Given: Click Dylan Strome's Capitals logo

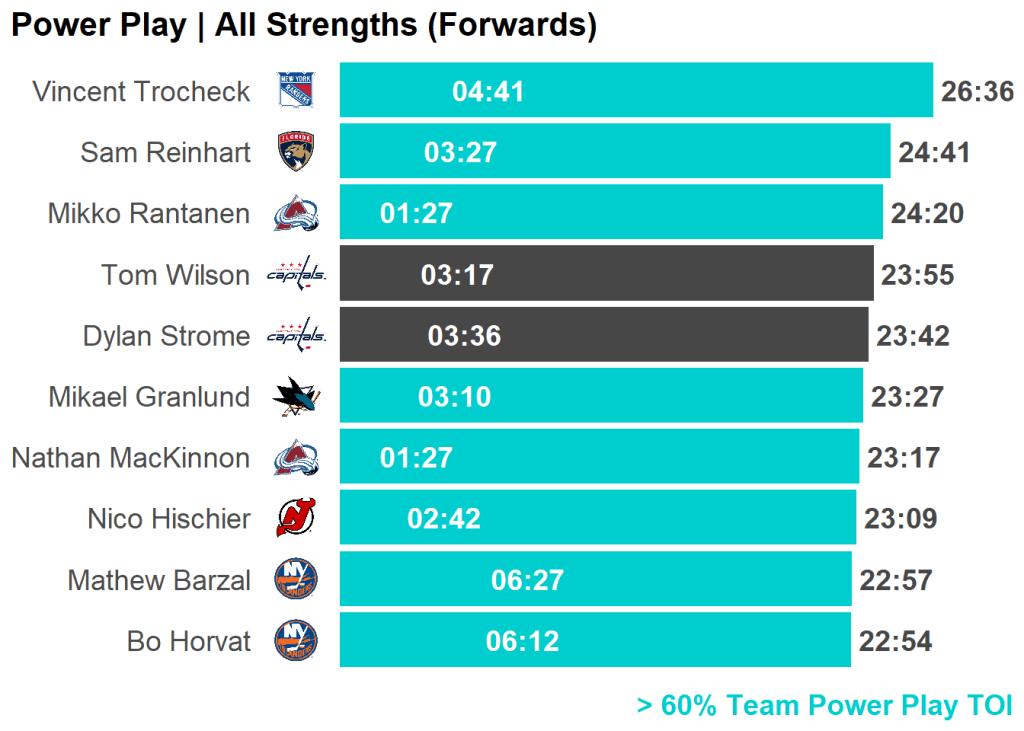Looking at the screenshot, I should coord(296,335).
